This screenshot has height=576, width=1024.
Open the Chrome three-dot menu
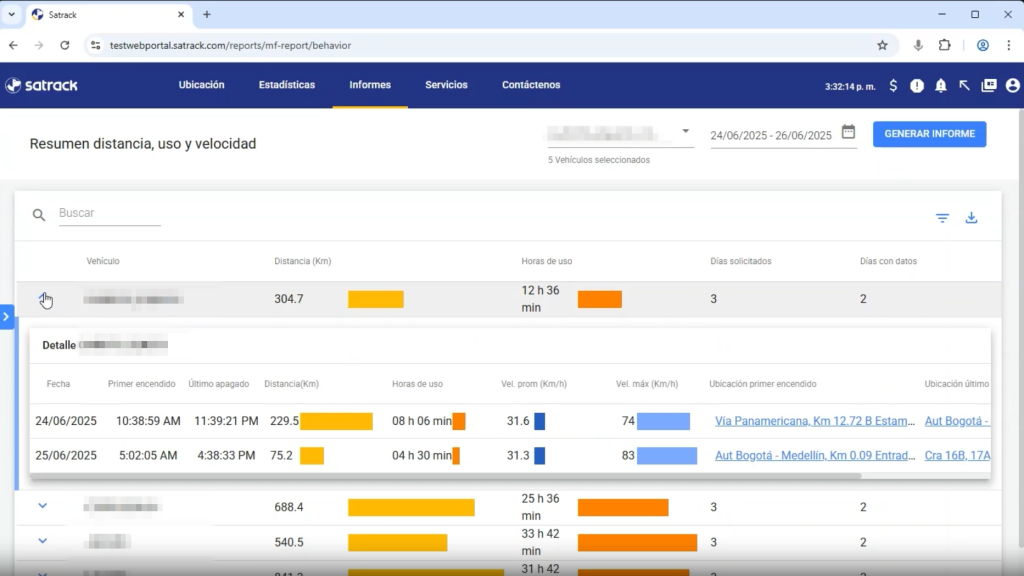(1009, 45)
